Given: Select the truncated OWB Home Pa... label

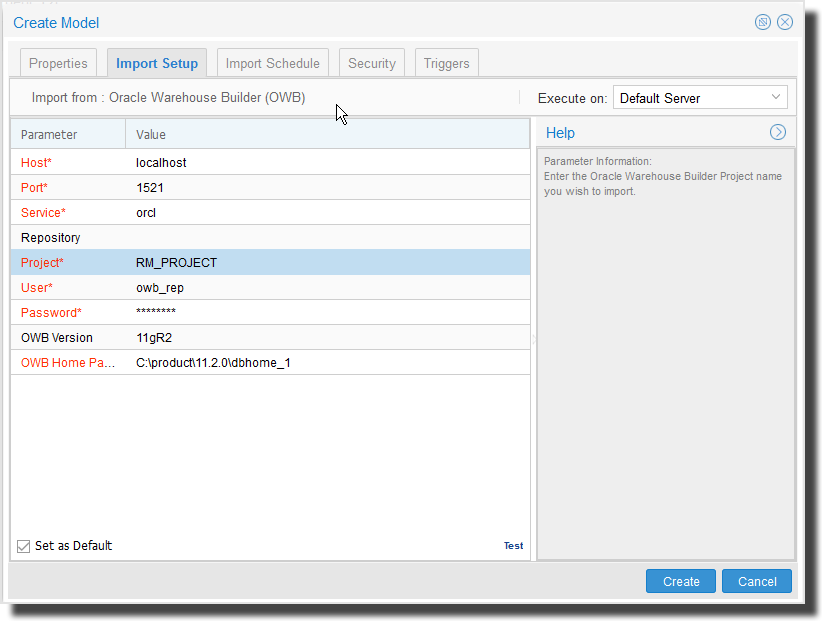Looking at the screenshot, I should tap(68, 363).
